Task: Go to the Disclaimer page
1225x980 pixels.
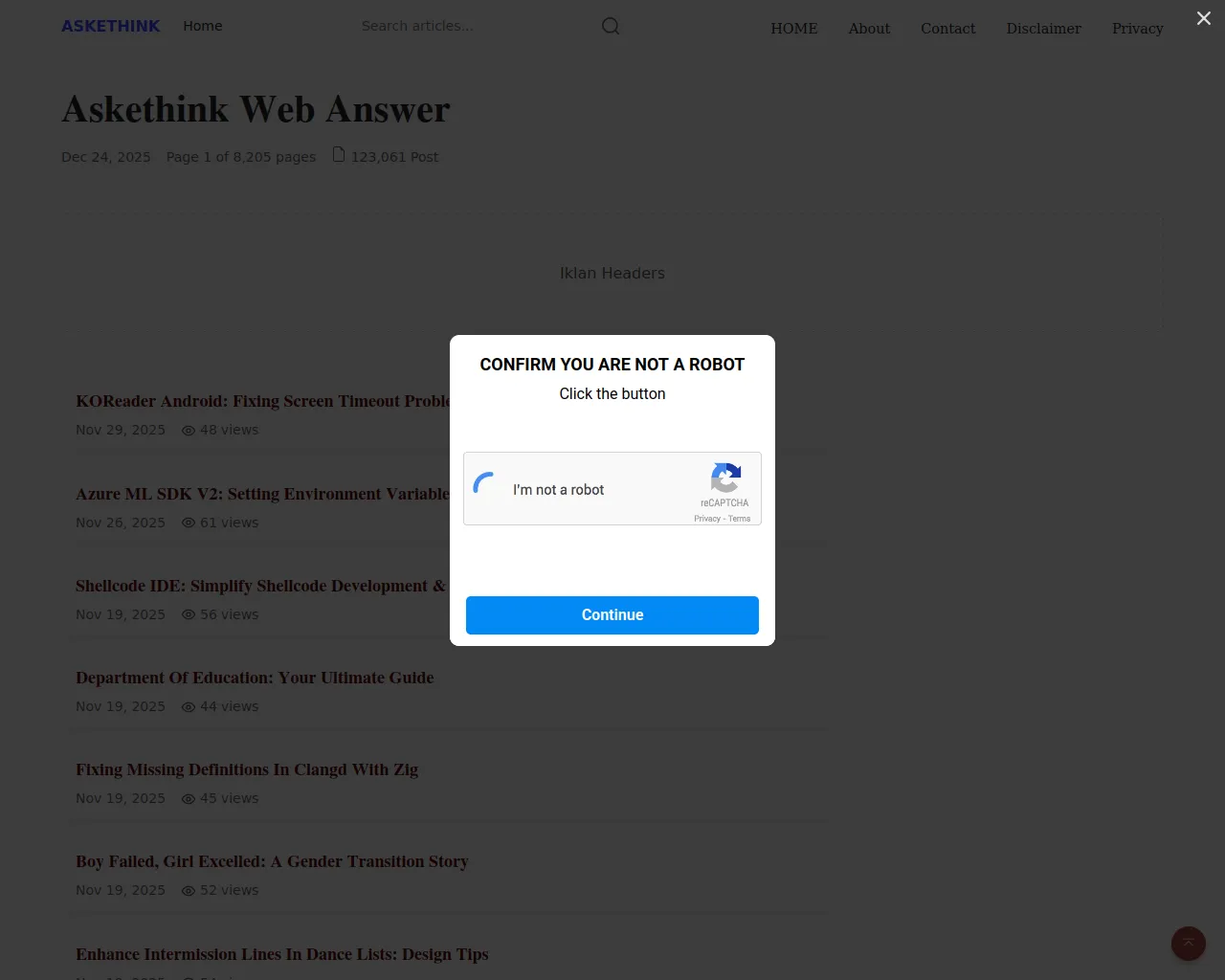Action: [x=1044, y=29]
